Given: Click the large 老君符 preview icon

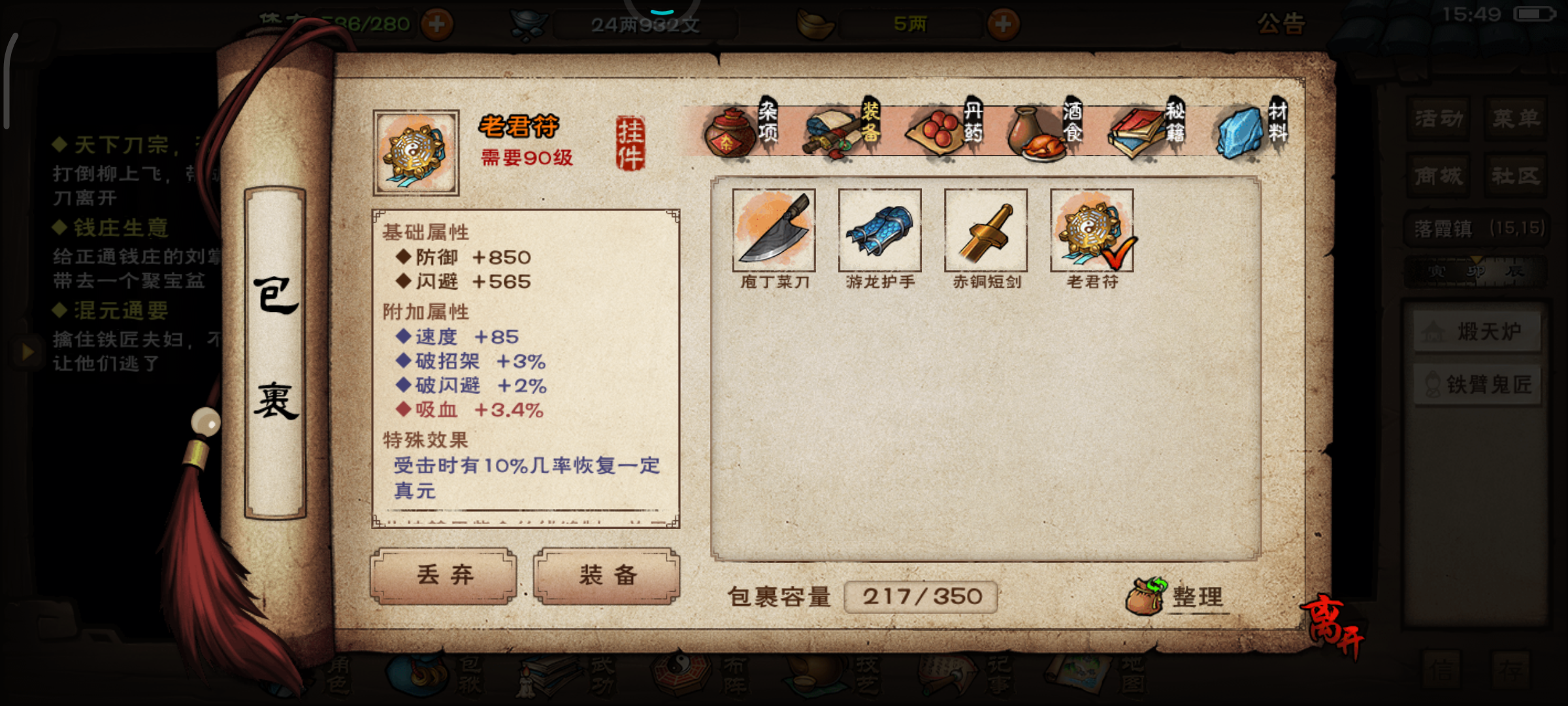Looking at the screenshot, I should (416, 153).
